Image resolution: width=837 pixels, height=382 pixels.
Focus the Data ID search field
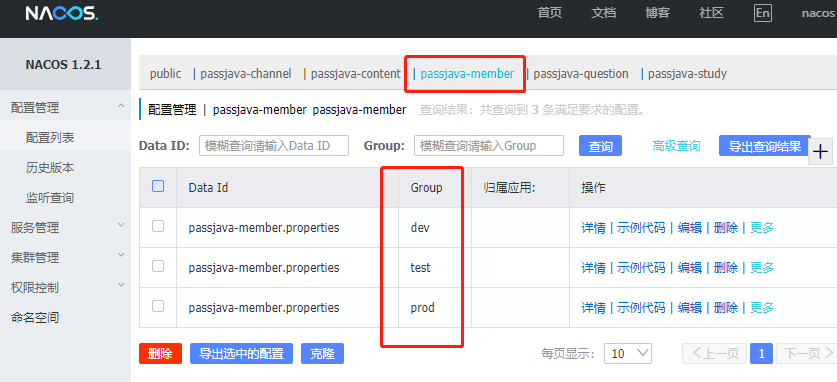pyautogui.click(x=274, y=146)
